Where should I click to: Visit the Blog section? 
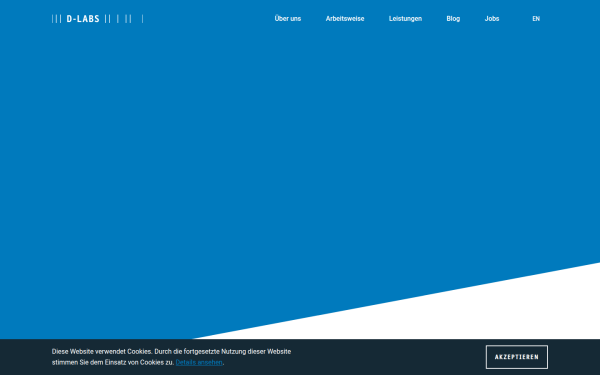coord(453,19)
